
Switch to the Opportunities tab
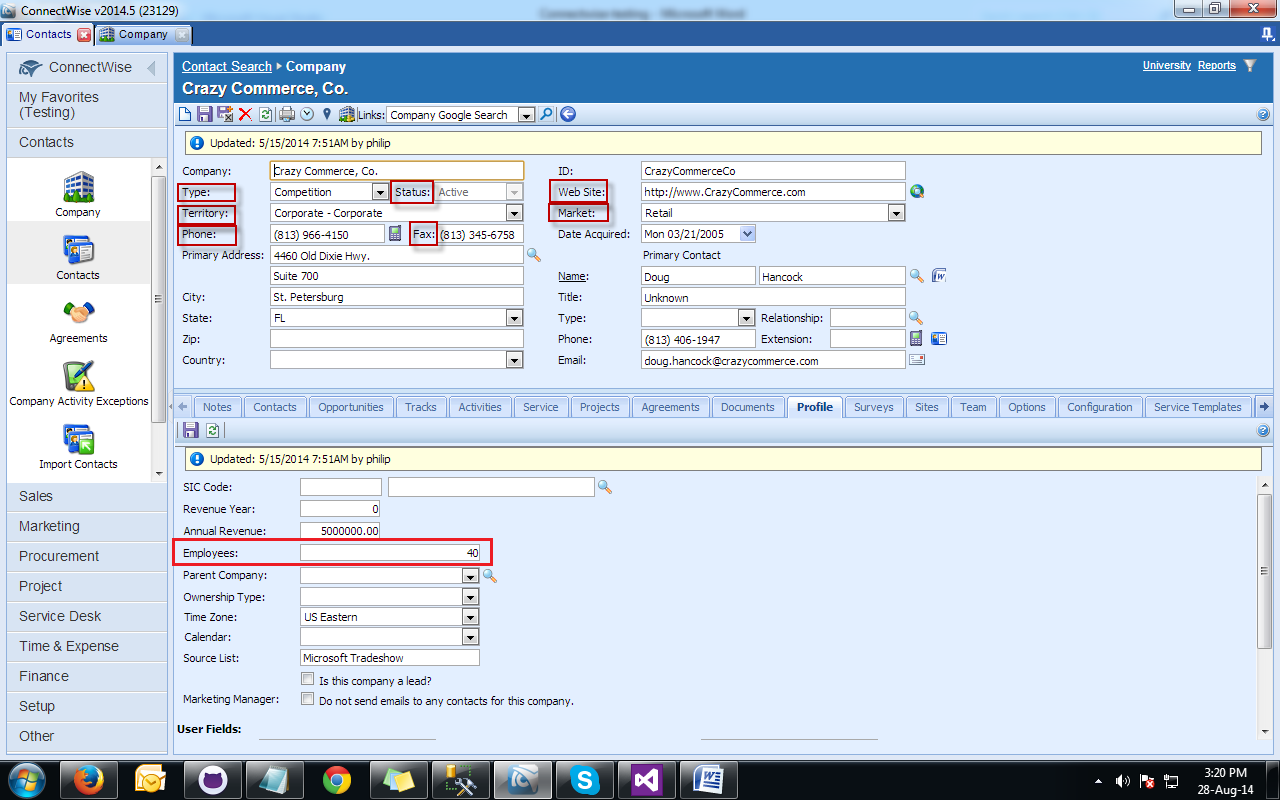(351, 407)
